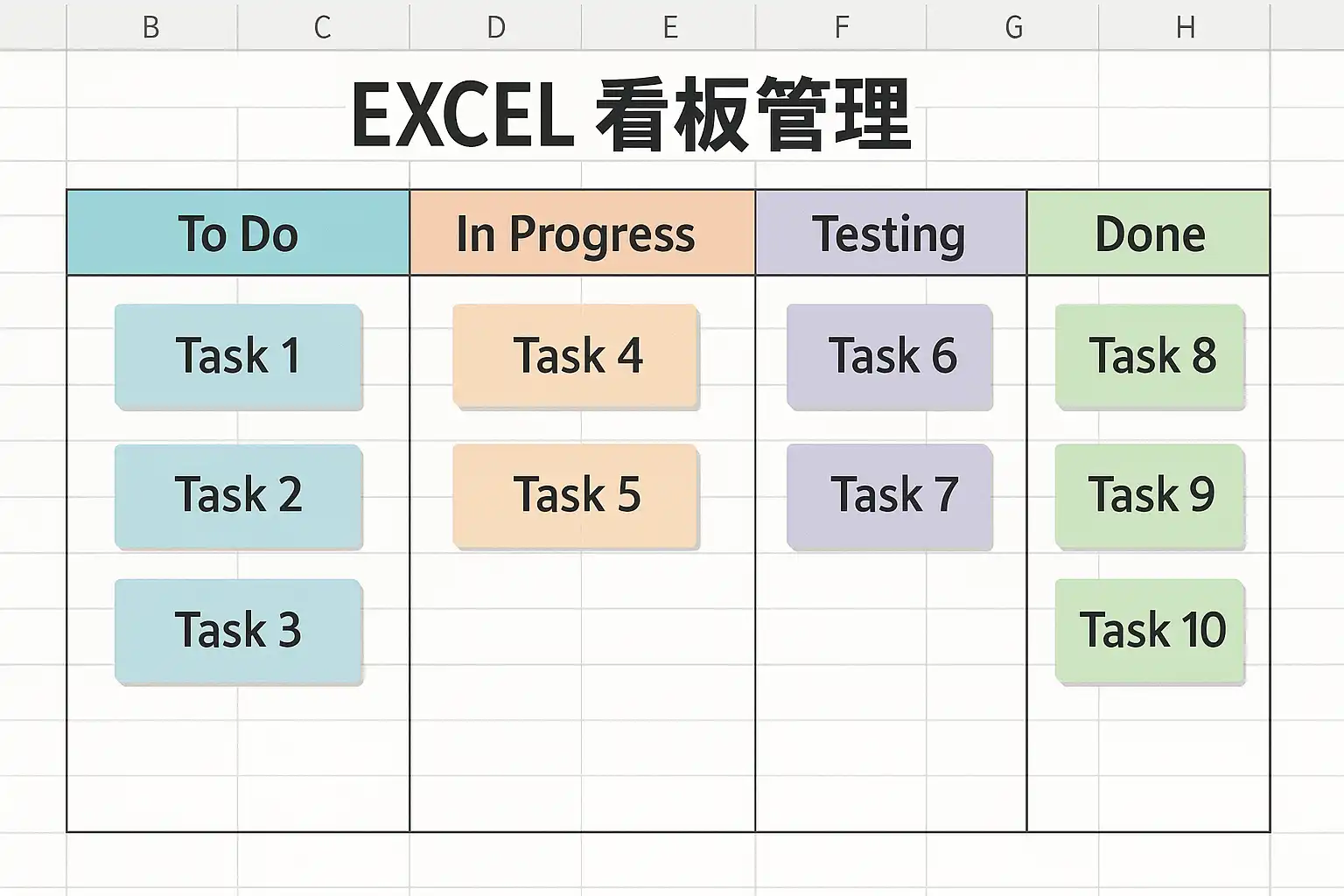Select the Task 4 card
Image resolution: width=1344 pixels, height=896 pixels.
(x=576, y=356)
